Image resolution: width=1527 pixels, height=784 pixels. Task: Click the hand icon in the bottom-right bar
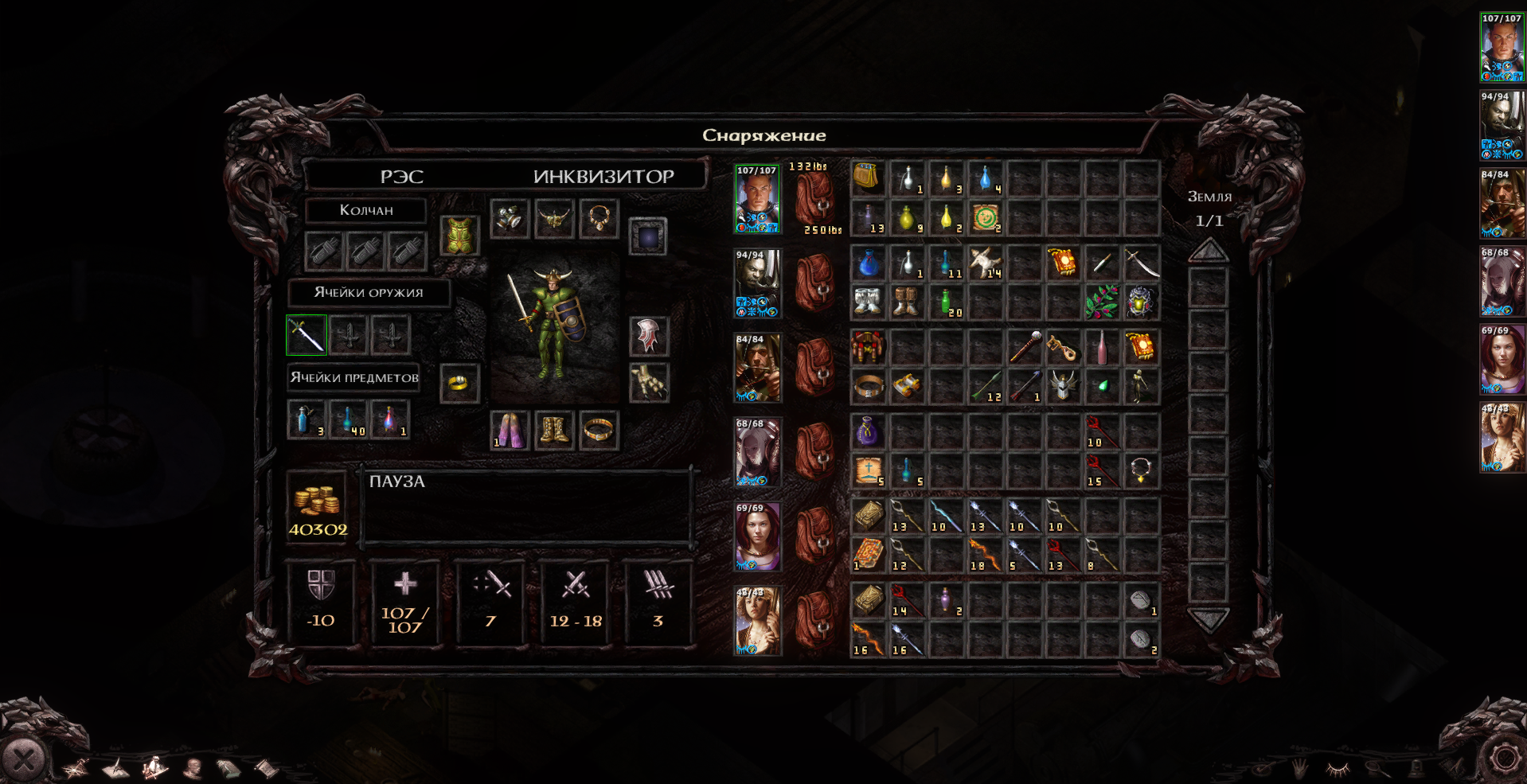pyautogui.click(x=1299, y=768)
